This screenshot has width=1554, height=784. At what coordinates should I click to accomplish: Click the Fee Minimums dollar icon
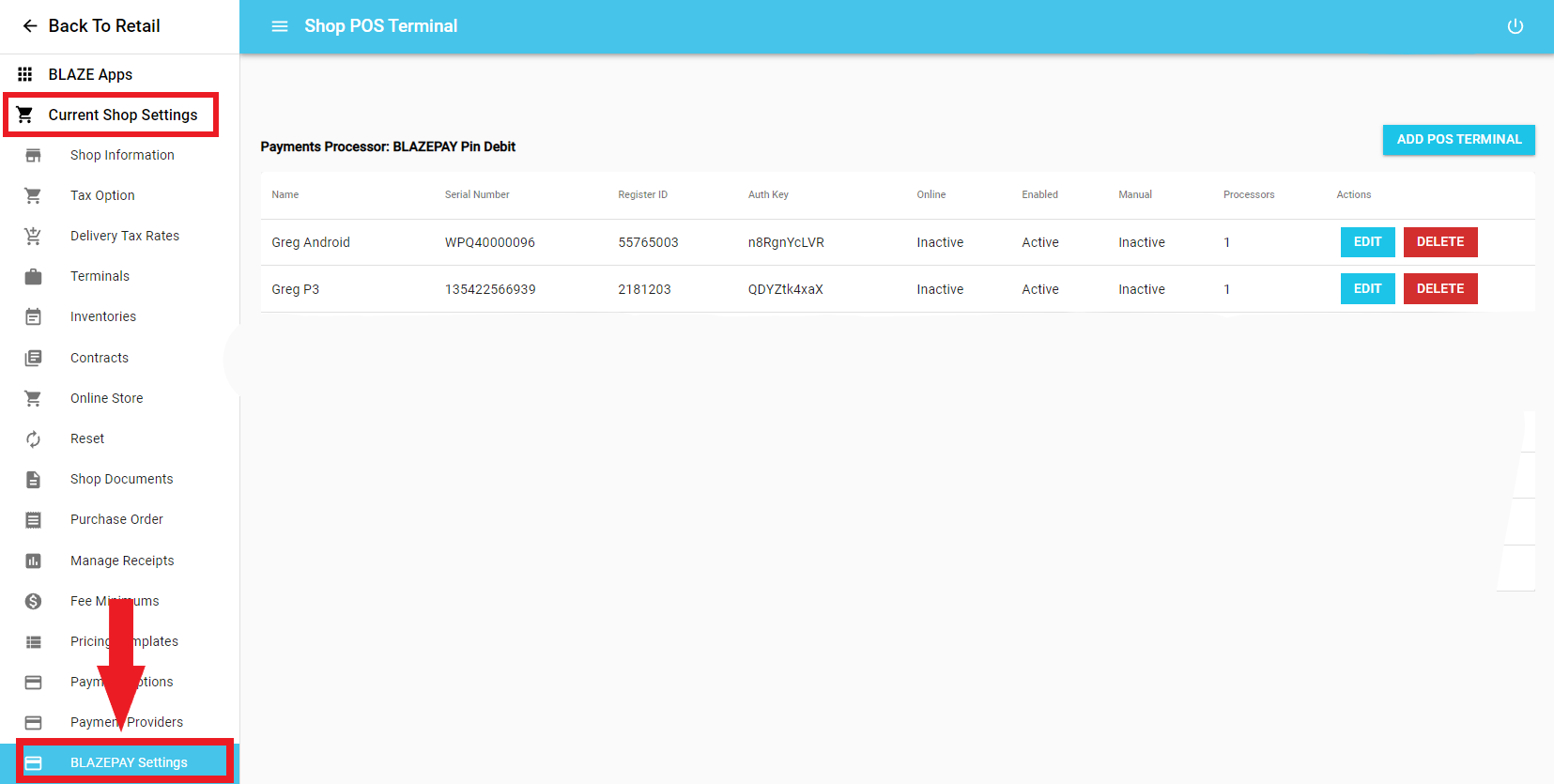[x=33, y=601]
